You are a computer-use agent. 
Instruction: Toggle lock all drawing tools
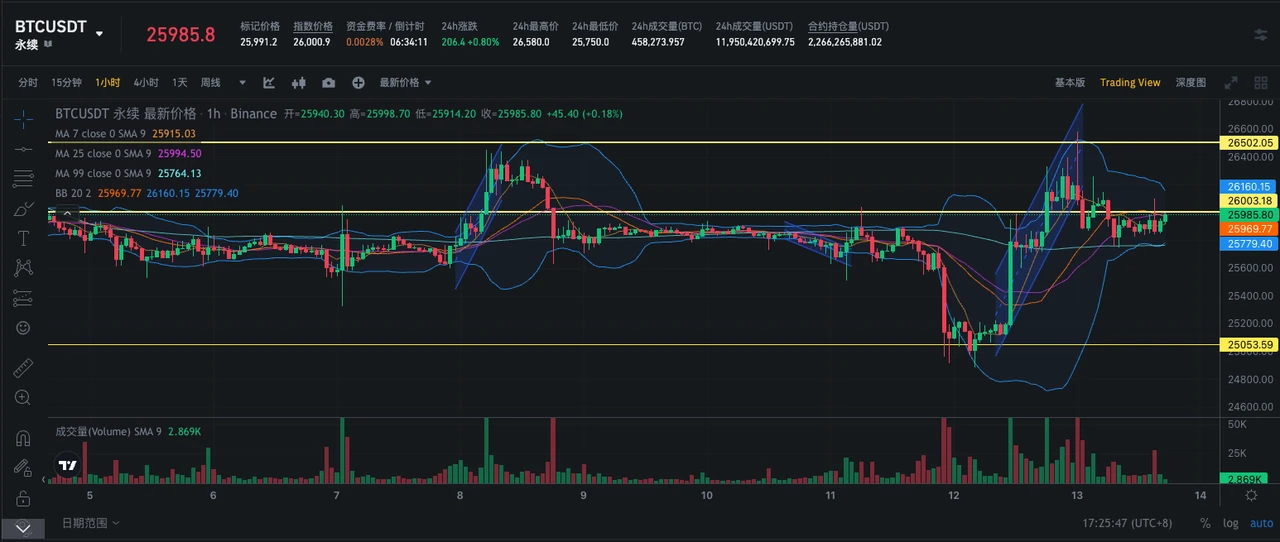coord(23,497)
